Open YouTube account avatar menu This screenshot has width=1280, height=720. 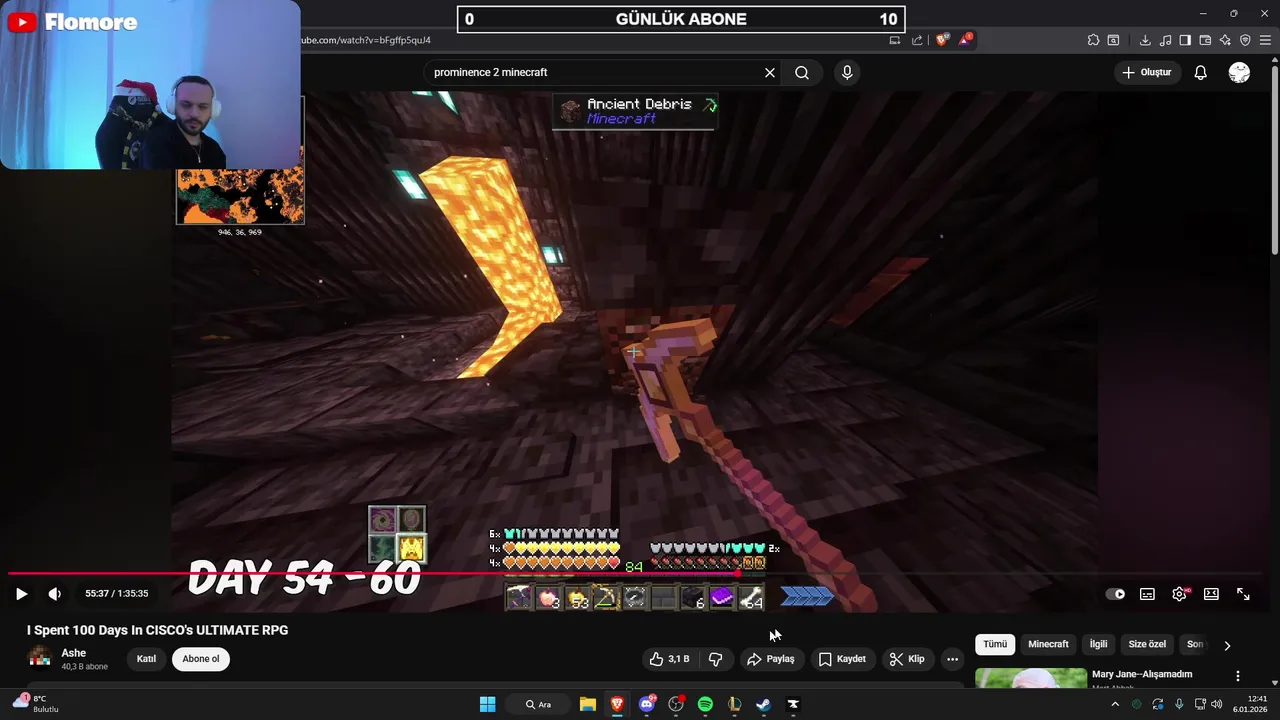tap(1239, 73)
